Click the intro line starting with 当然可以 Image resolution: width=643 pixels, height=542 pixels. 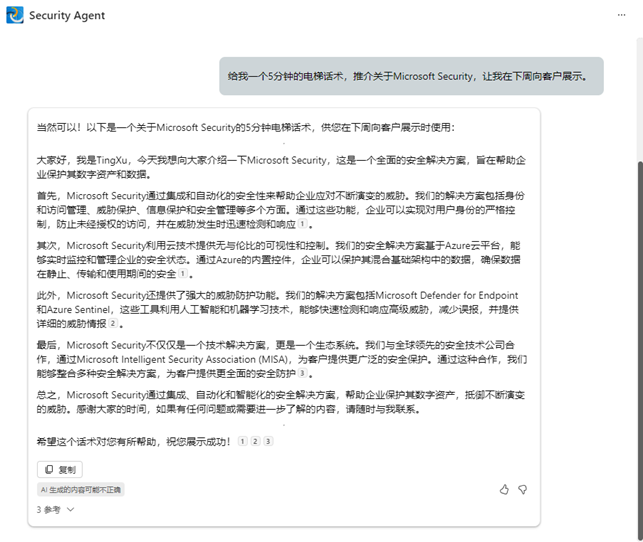click(x=246, y=128)
